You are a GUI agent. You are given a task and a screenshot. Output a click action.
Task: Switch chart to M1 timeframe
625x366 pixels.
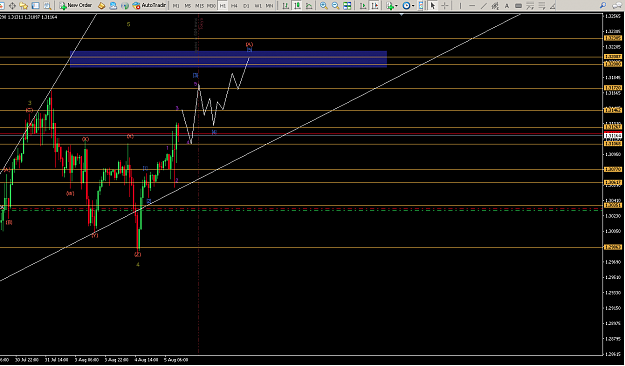click(176, 6)
